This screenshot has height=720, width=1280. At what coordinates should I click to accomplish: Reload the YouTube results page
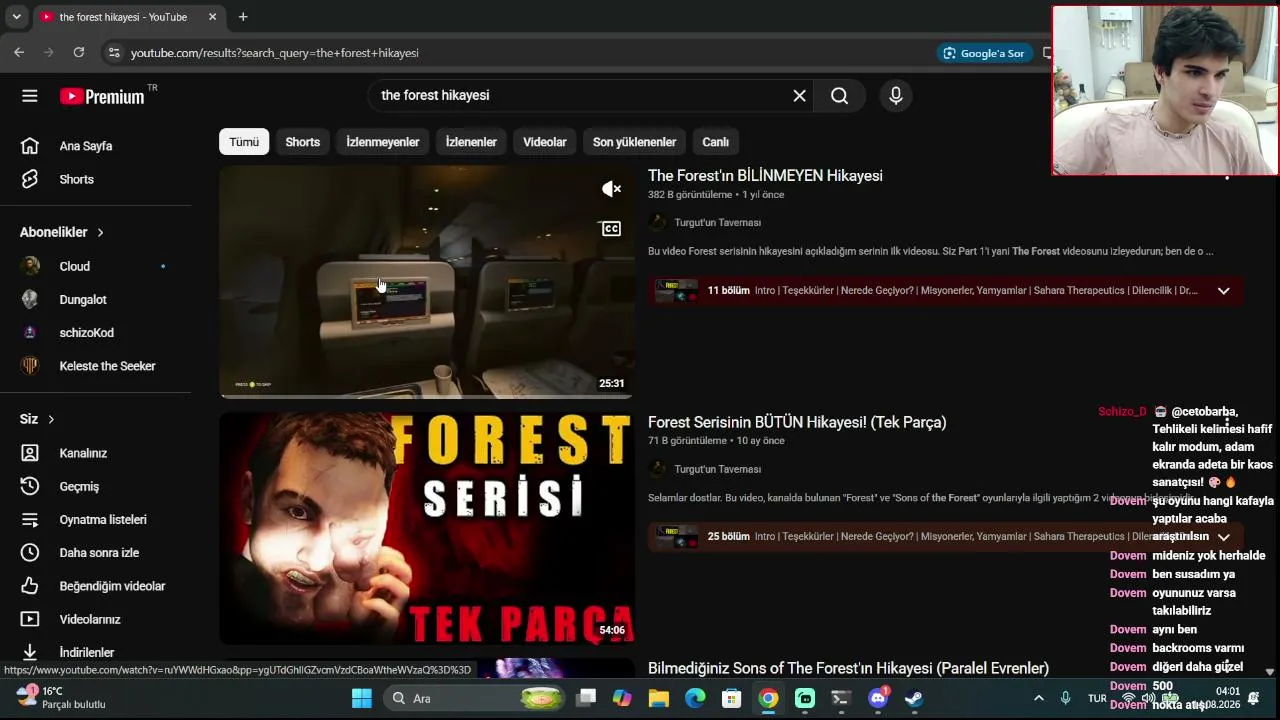[x=79, y=53]
